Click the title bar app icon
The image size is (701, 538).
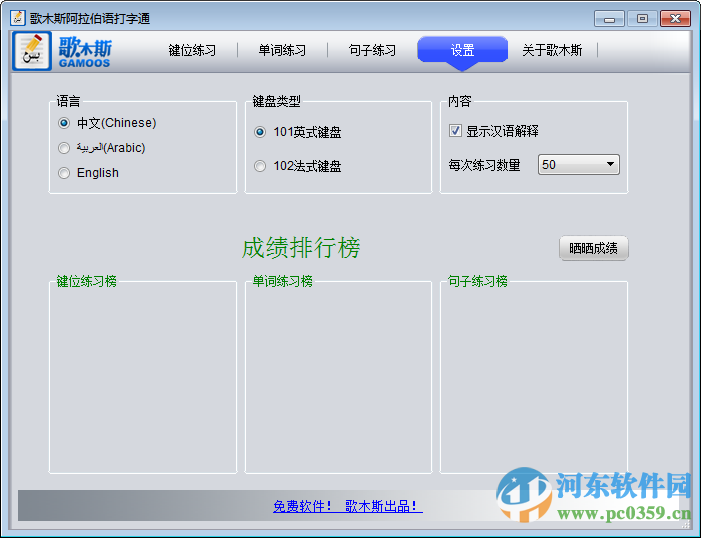(17, 18)
